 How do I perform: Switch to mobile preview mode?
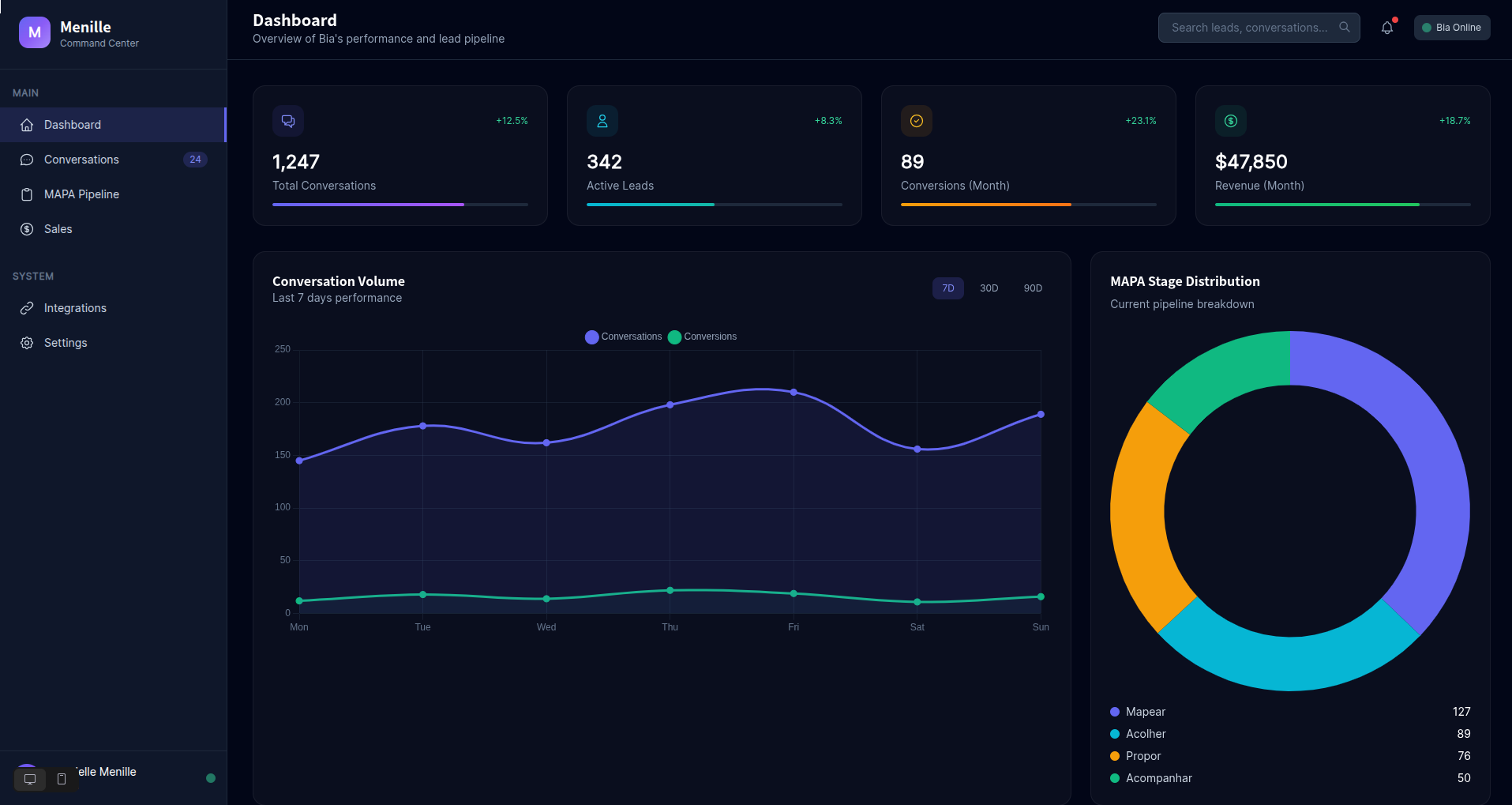pos(62,779)
